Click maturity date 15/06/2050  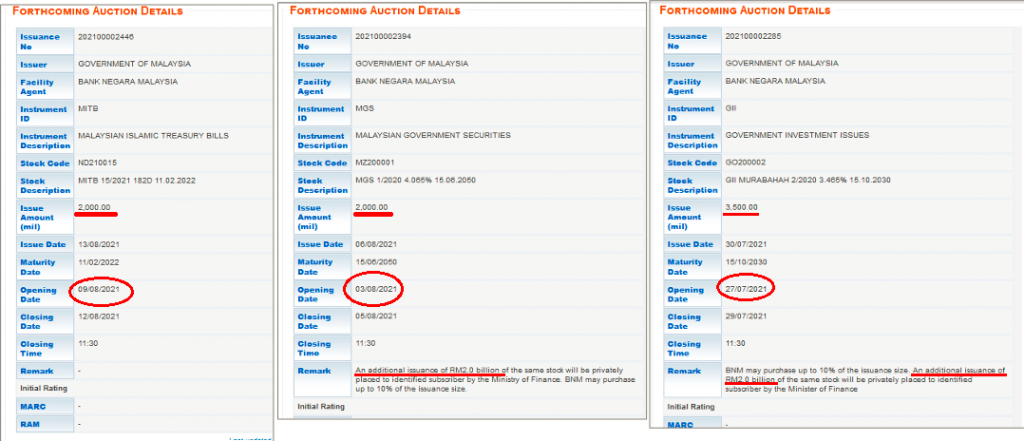tap(376, 262)
